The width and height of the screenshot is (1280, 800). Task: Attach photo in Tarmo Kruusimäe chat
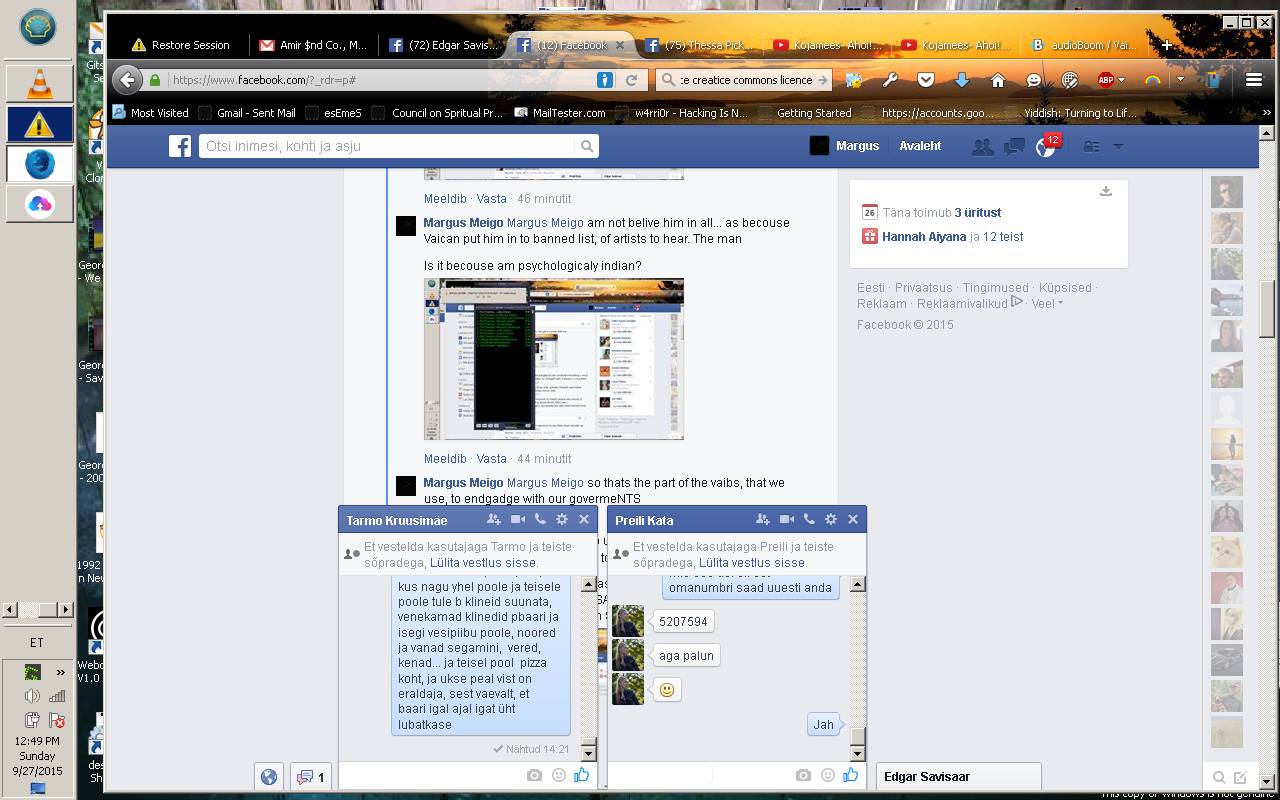pos(534,775)
